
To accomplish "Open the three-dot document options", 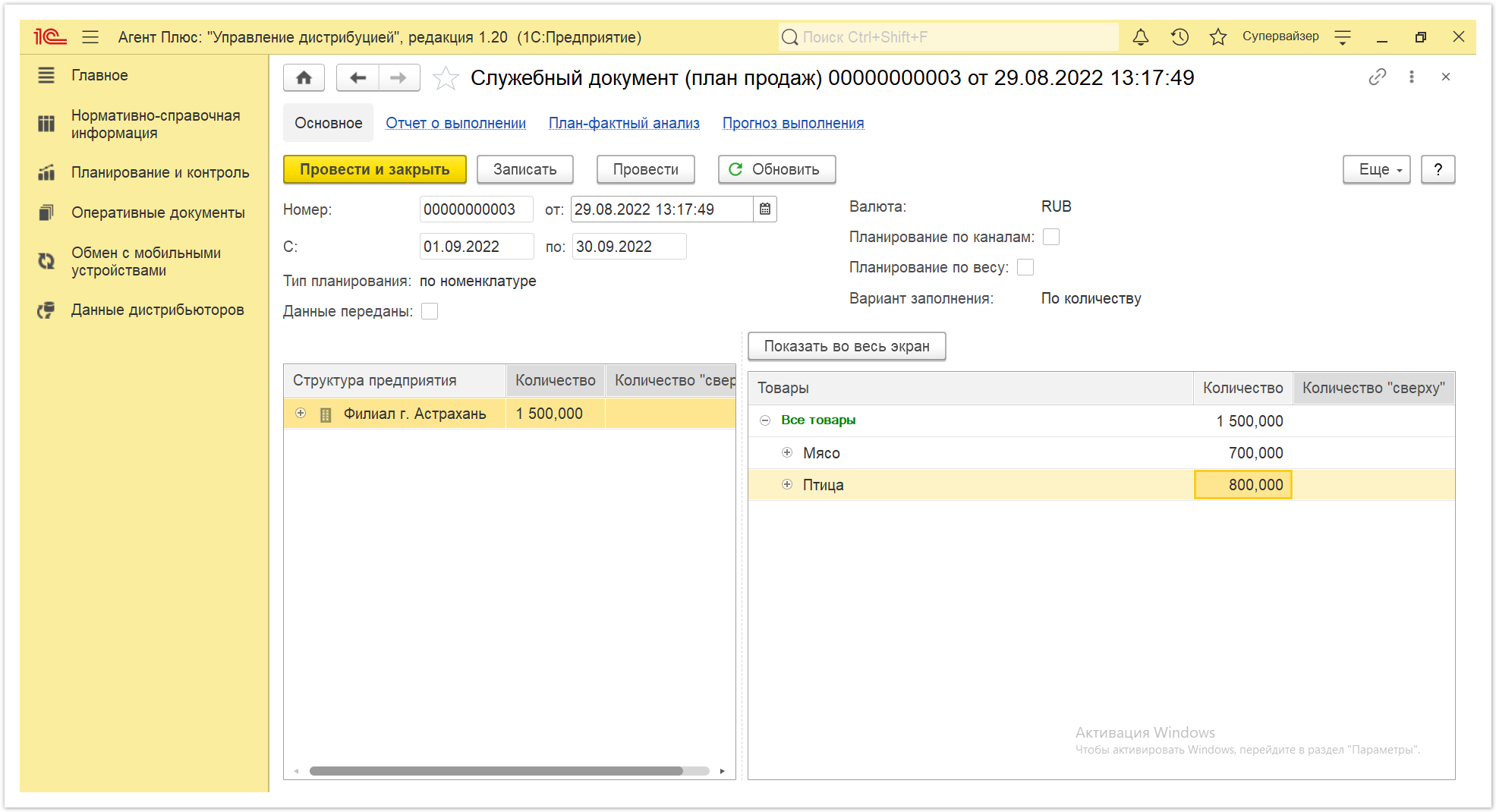I will pyautogui.click(x=1411, y=77).
